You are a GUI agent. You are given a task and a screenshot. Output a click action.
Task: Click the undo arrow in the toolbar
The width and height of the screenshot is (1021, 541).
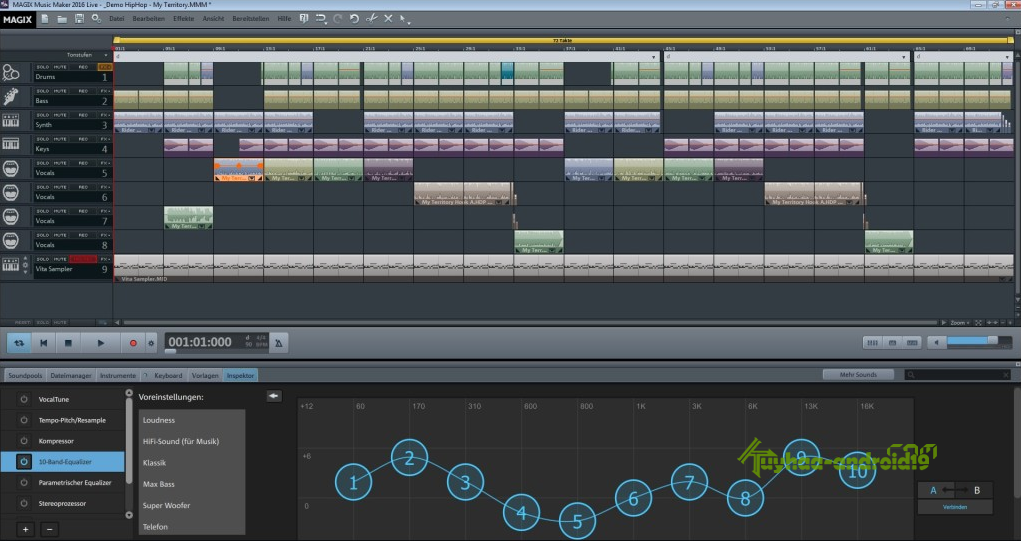[354, 19]
